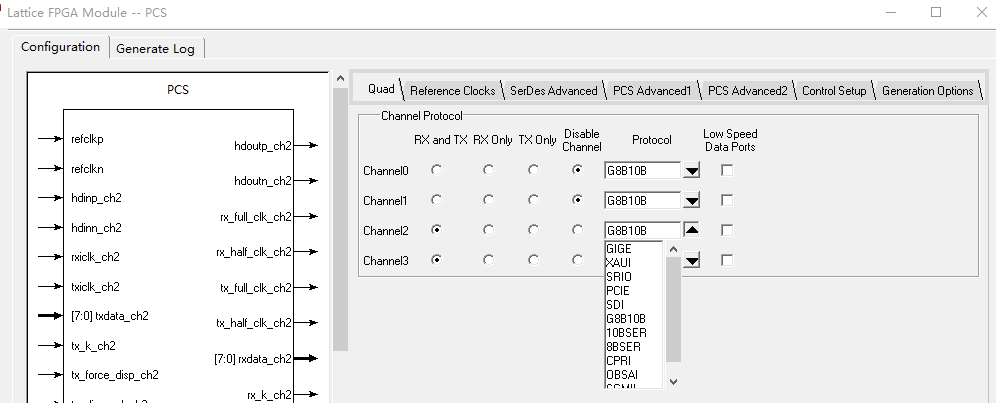Click the refclkp port label
This screenshot has height=403, width=996.
(x=88, y=139)
